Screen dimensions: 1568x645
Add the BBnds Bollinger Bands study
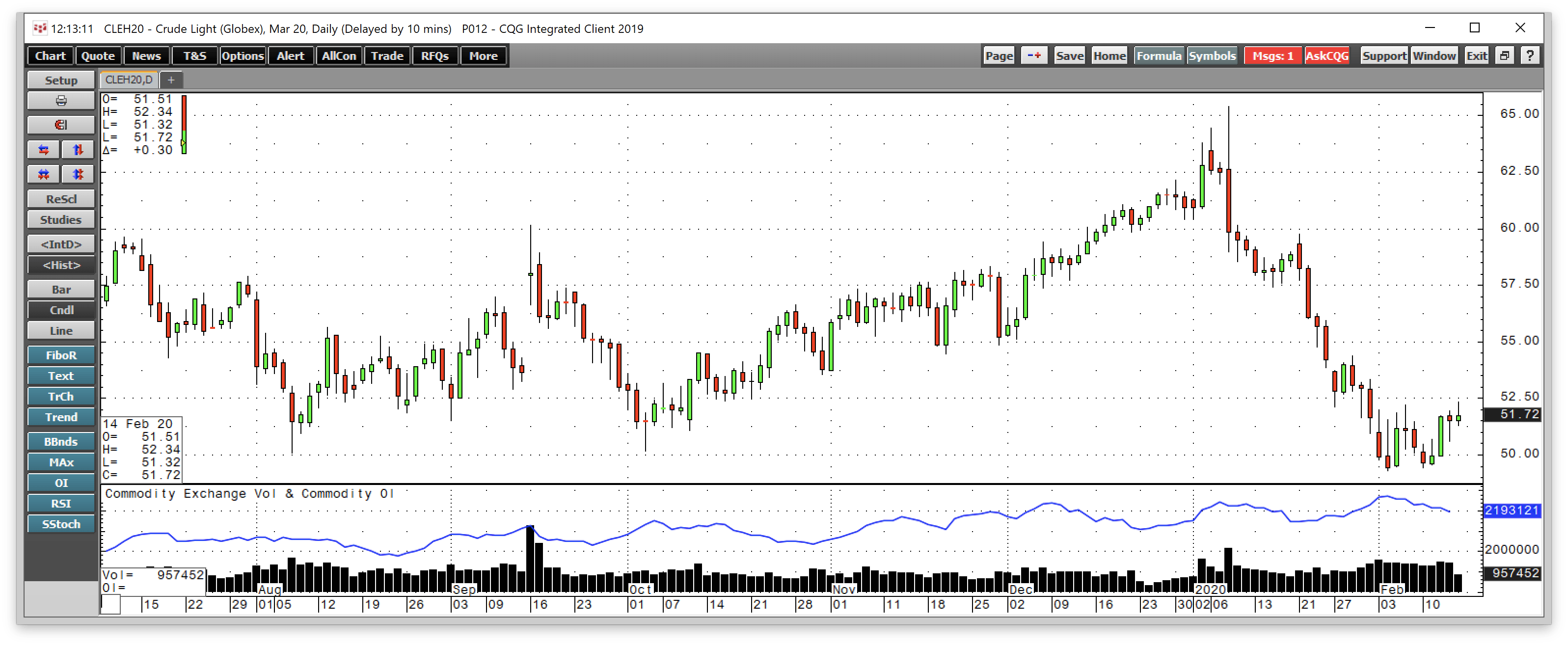(61, 442)
